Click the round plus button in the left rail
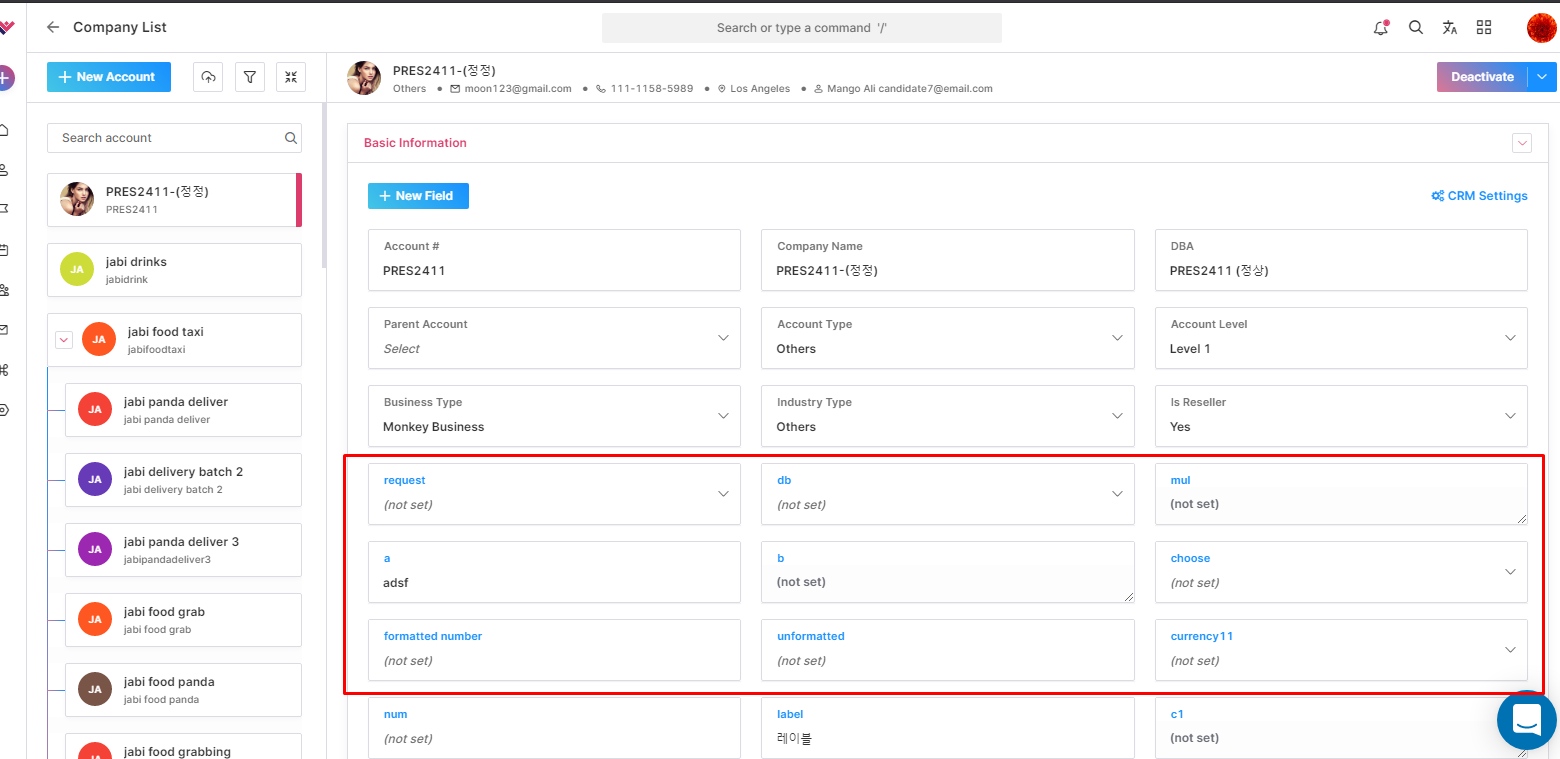The image size is (1560, 759). (6, 78)
